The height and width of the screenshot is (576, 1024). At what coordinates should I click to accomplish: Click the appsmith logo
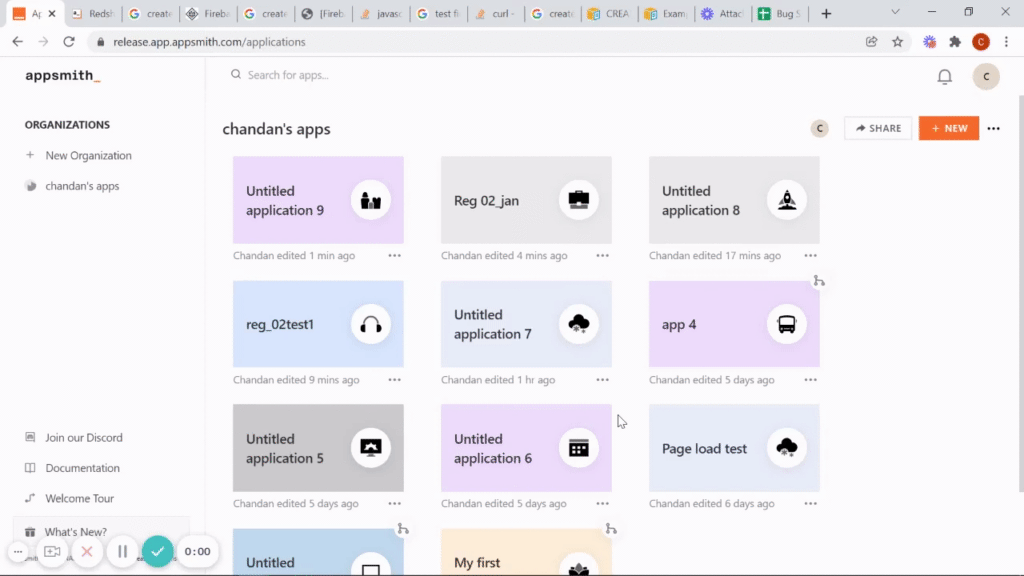[63, 75]
